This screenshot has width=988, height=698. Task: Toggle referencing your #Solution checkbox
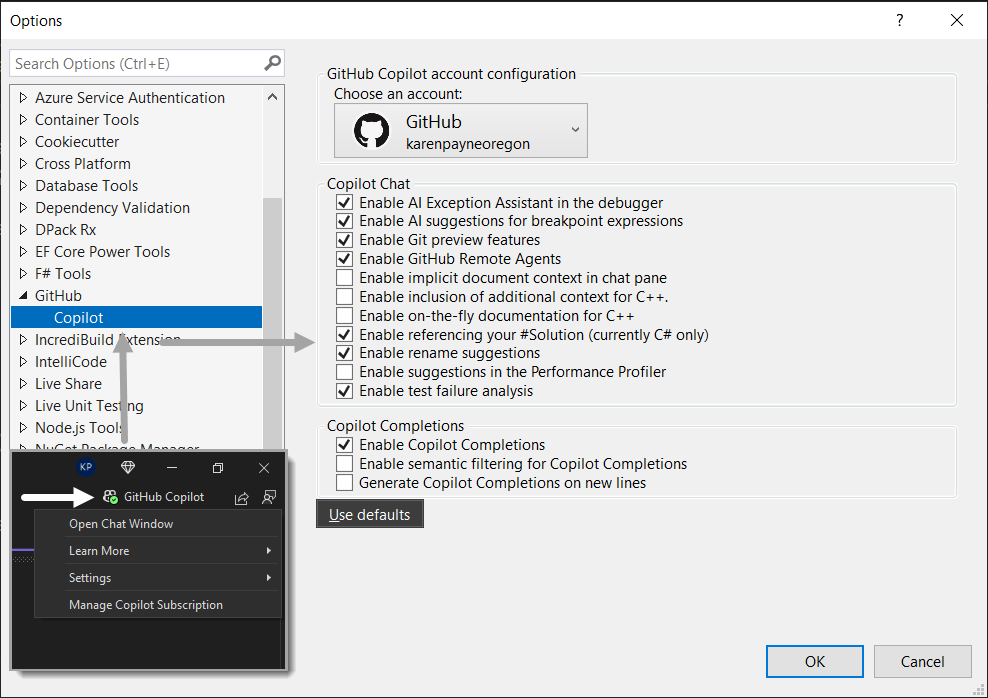click(x=344, y=335)
